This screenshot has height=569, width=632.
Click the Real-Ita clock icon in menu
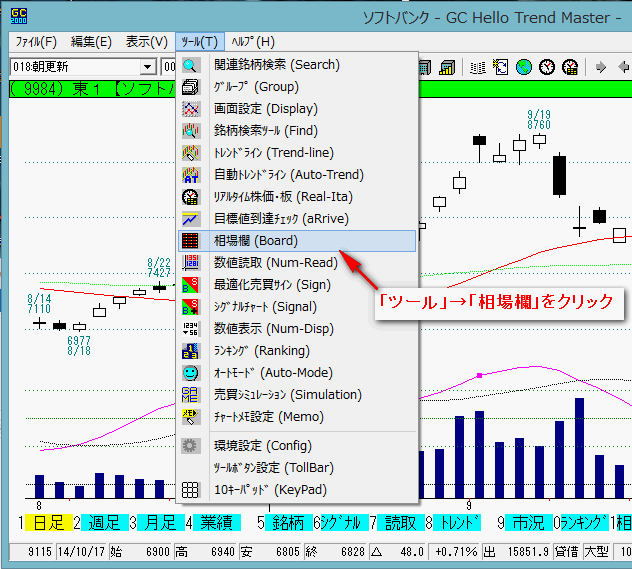coord(190,197)
